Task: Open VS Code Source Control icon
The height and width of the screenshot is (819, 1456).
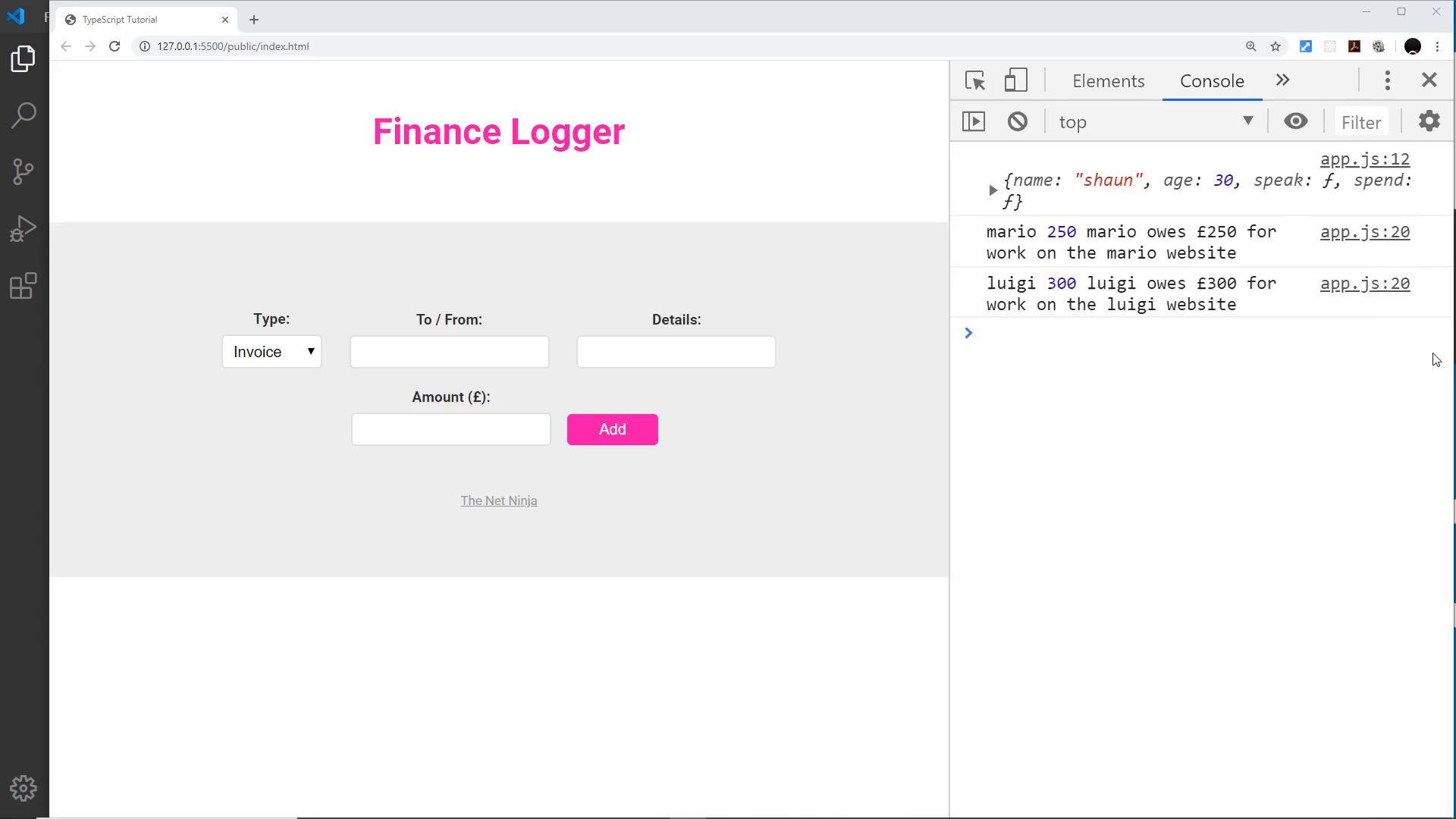Action: (24, 171)
